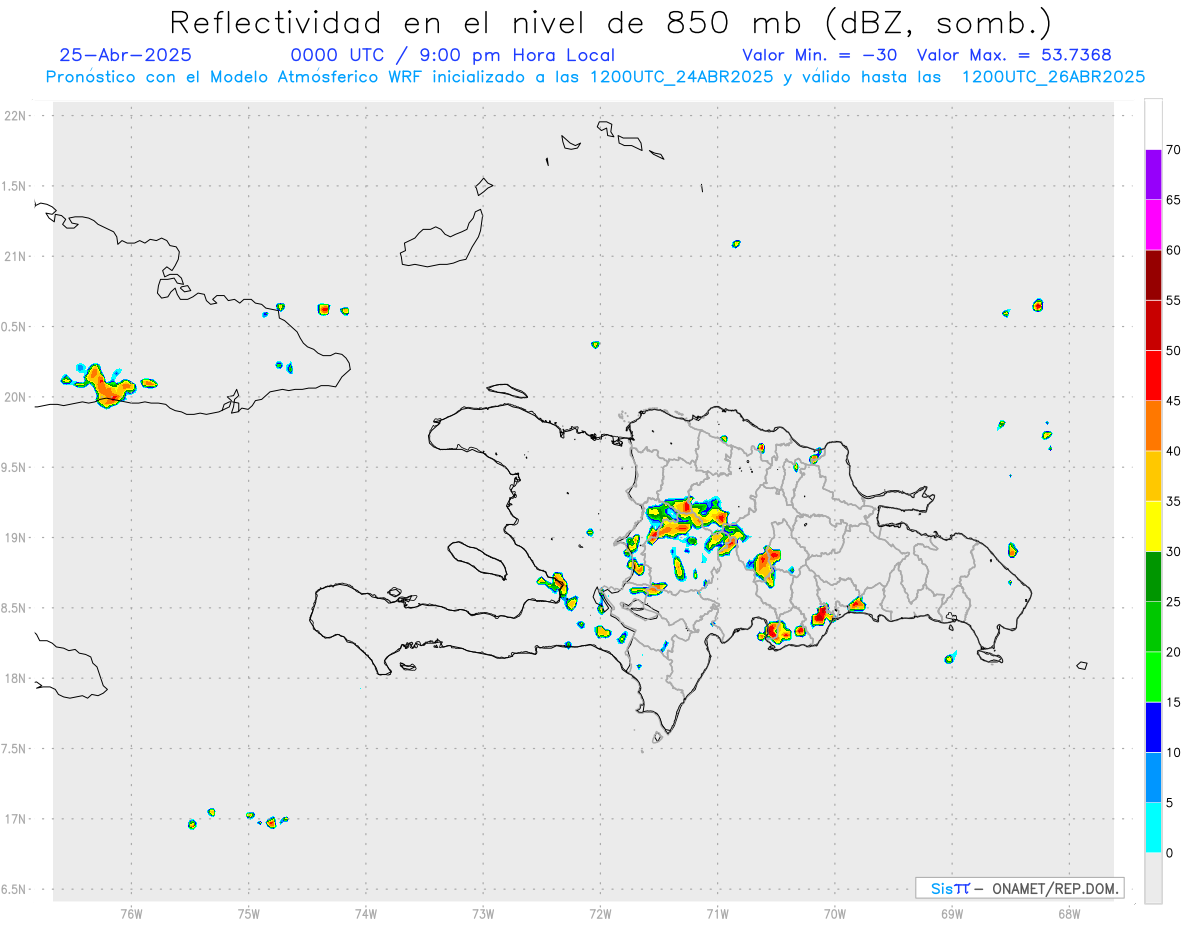Click the '70W' longitude axis label

(x=834, y=913)
